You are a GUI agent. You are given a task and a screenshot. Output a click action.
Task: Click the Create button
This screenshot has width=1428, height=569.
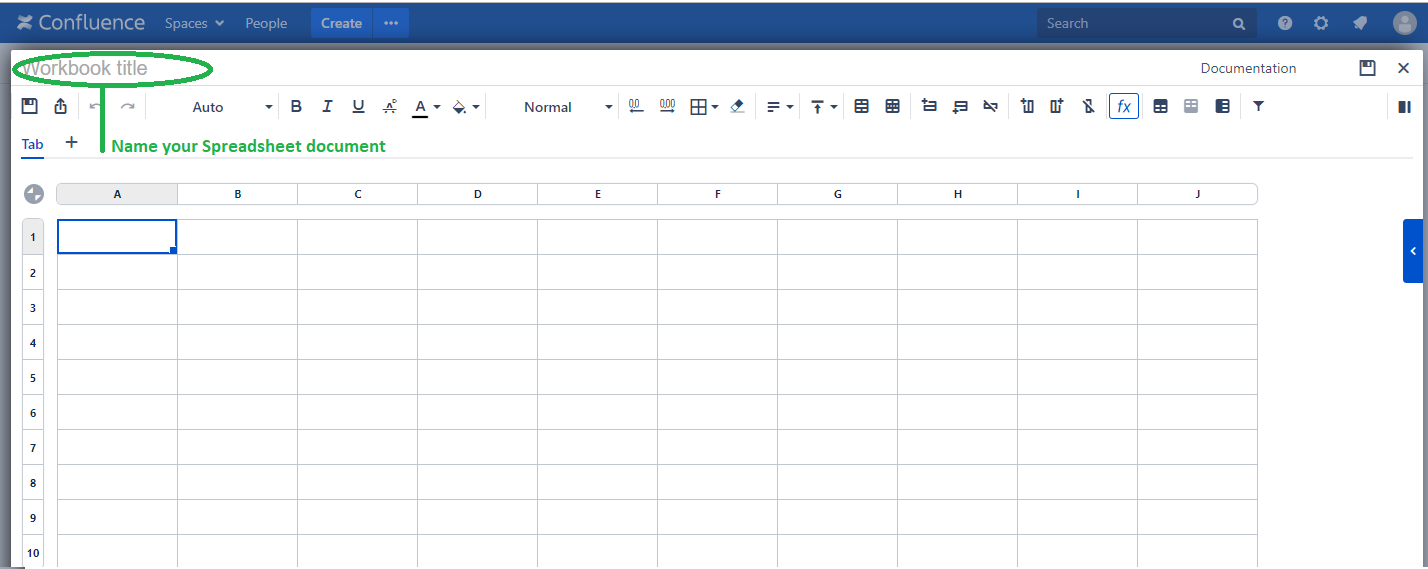341,23
